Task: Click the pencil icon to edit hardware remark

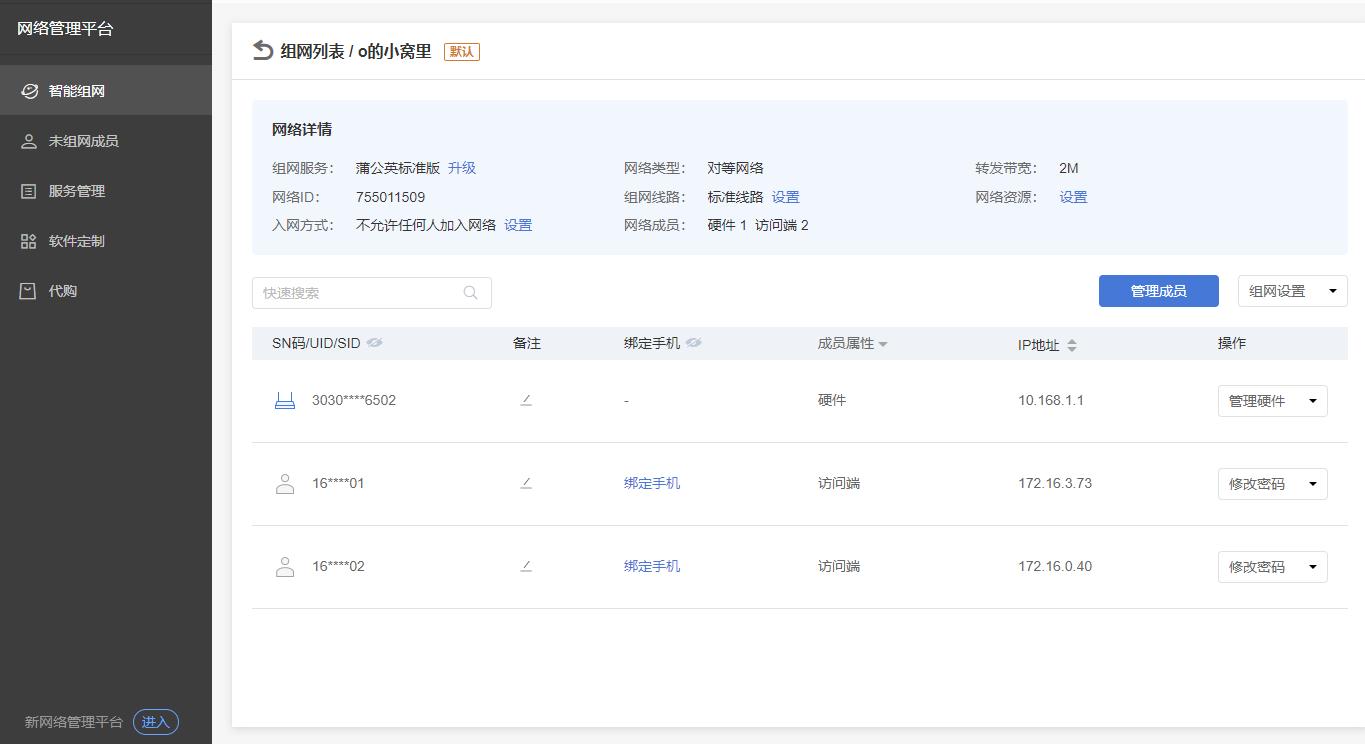Action: (526, 400)
